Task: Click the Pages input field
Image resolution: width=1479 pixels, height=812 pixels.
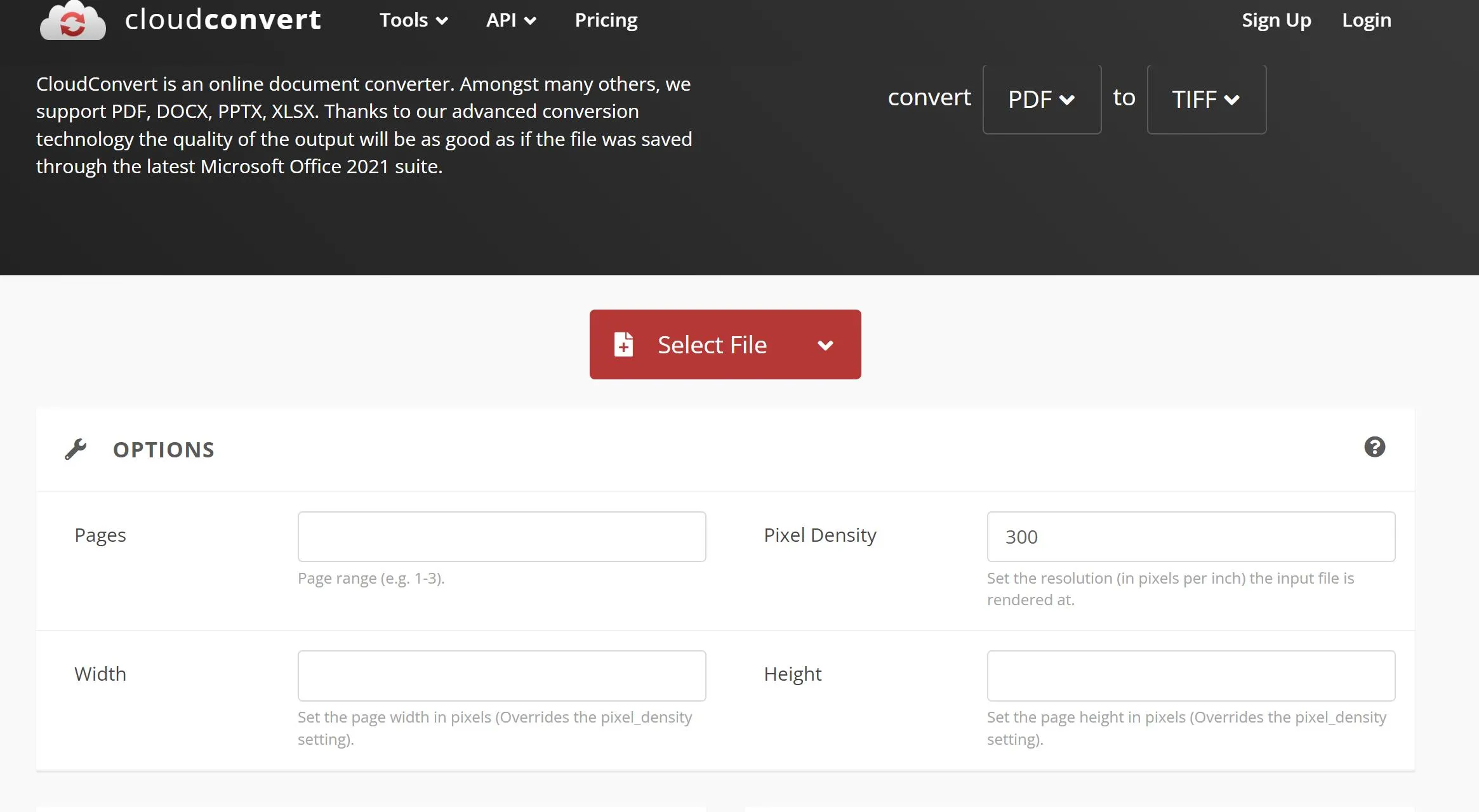Action: pos(502,536)
